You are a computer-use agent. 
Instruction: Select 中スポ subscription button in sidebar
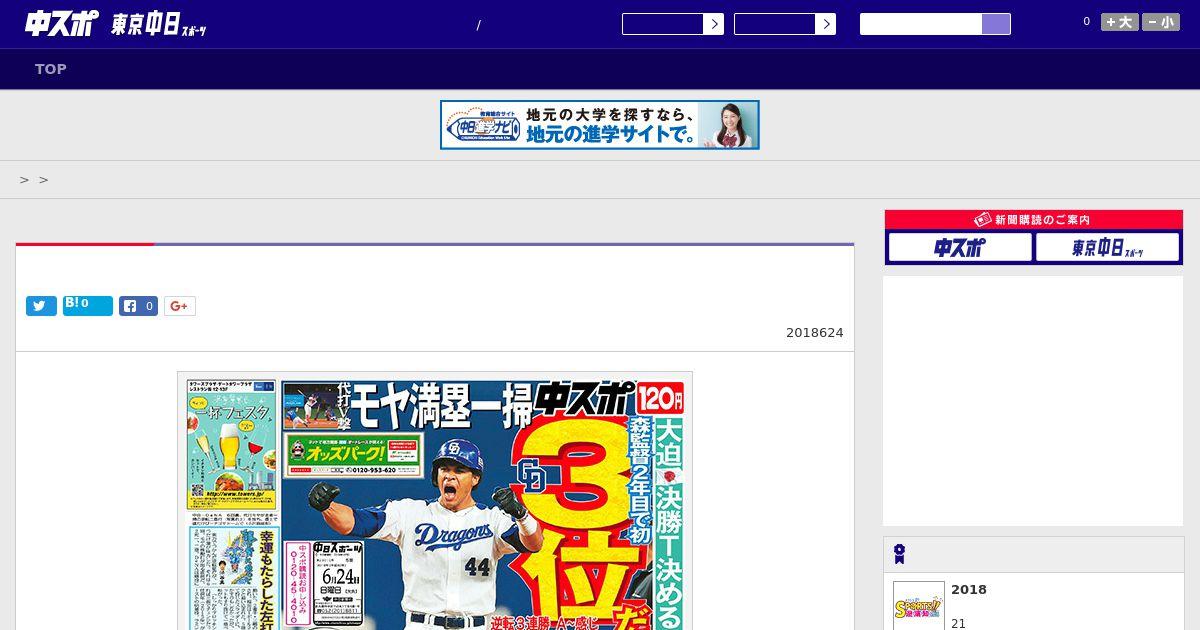coord(960,247)
